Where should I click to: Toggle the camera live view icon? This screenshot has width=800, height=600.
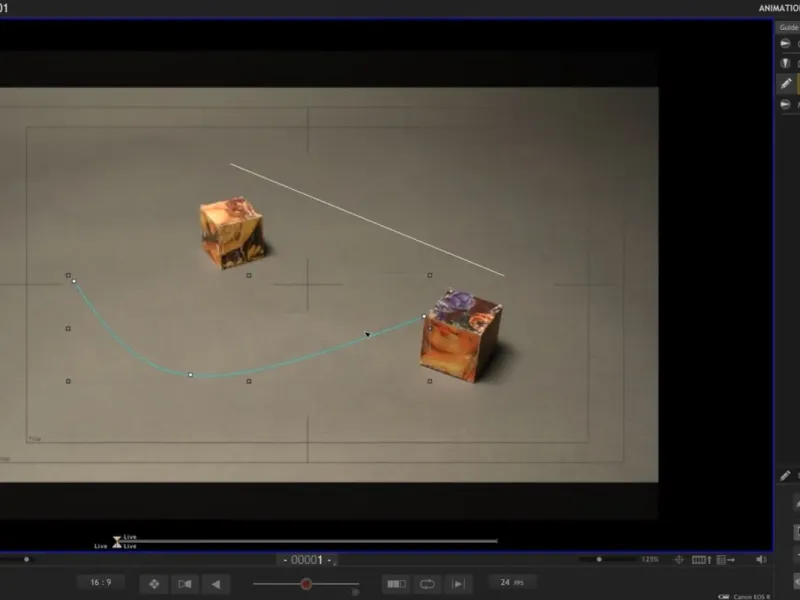coord(185,584)
